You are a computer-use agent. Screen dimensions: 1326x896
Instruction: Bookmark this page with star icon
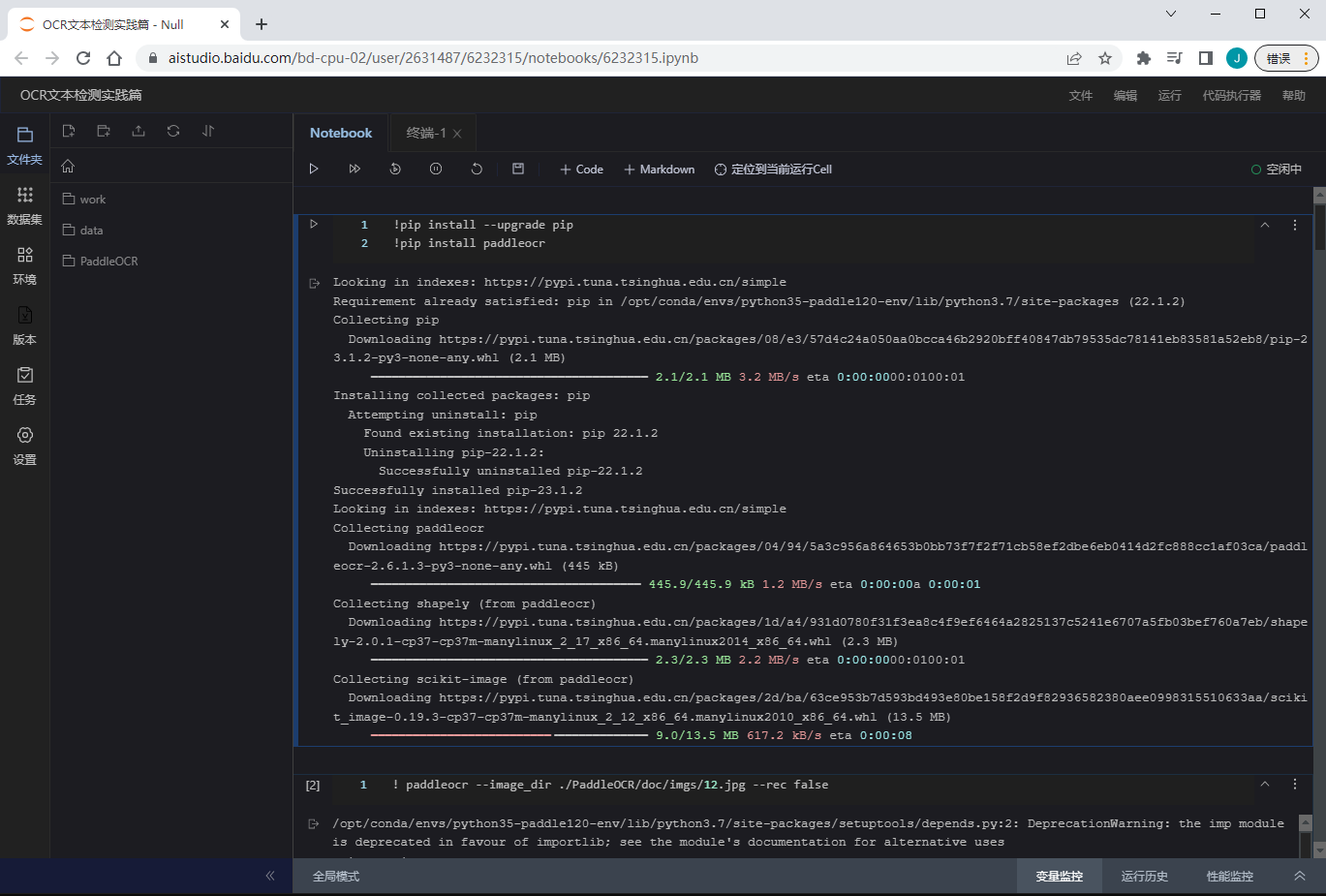pos(1105,58)
